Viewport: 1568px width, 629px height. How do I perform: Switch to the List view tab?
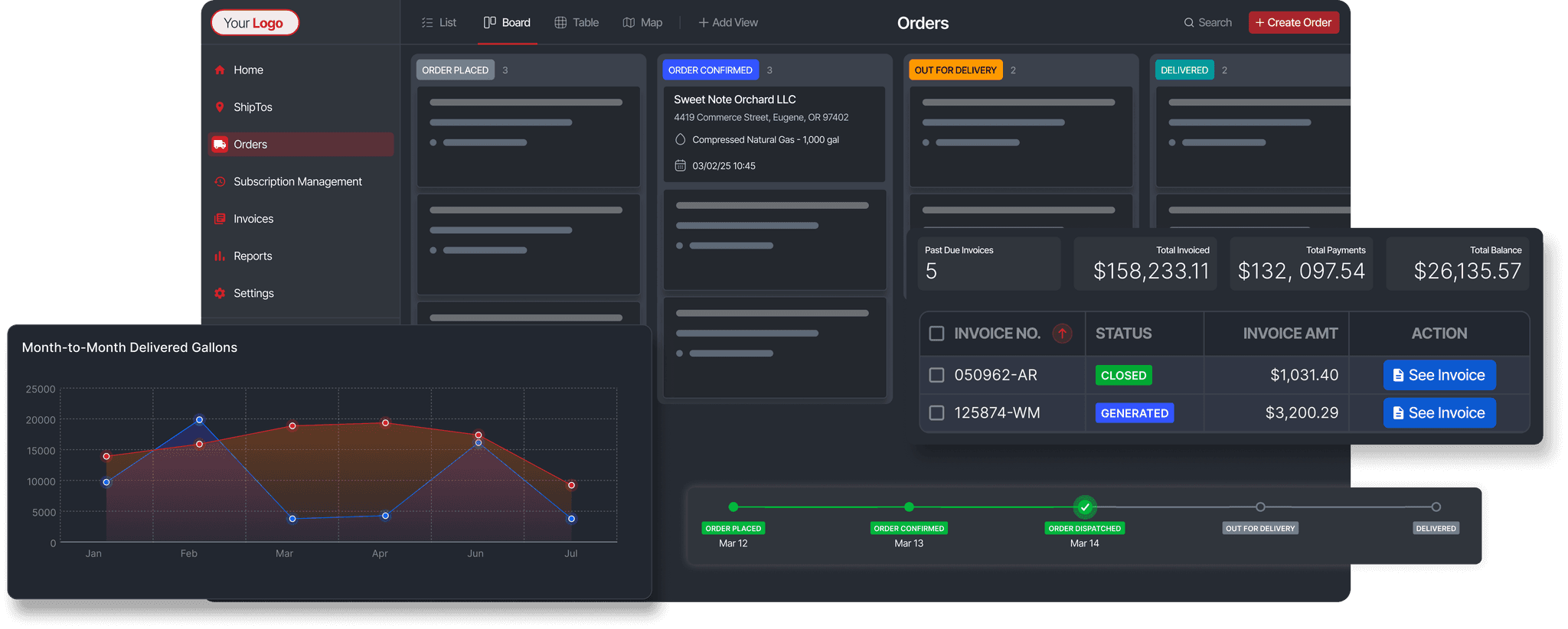tap(439, 23)
